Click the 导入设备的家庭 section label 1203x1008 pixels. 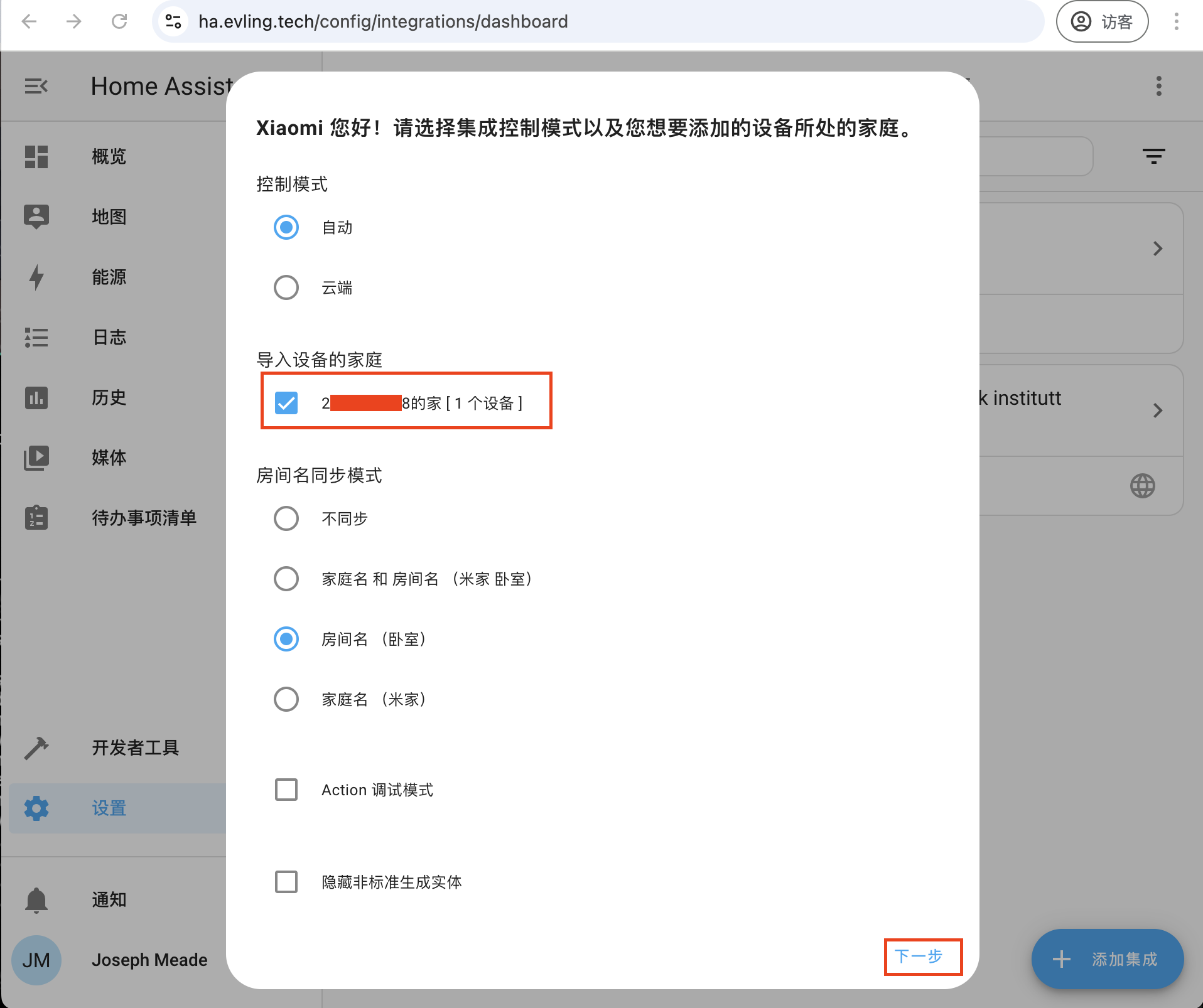click(320, 360)
